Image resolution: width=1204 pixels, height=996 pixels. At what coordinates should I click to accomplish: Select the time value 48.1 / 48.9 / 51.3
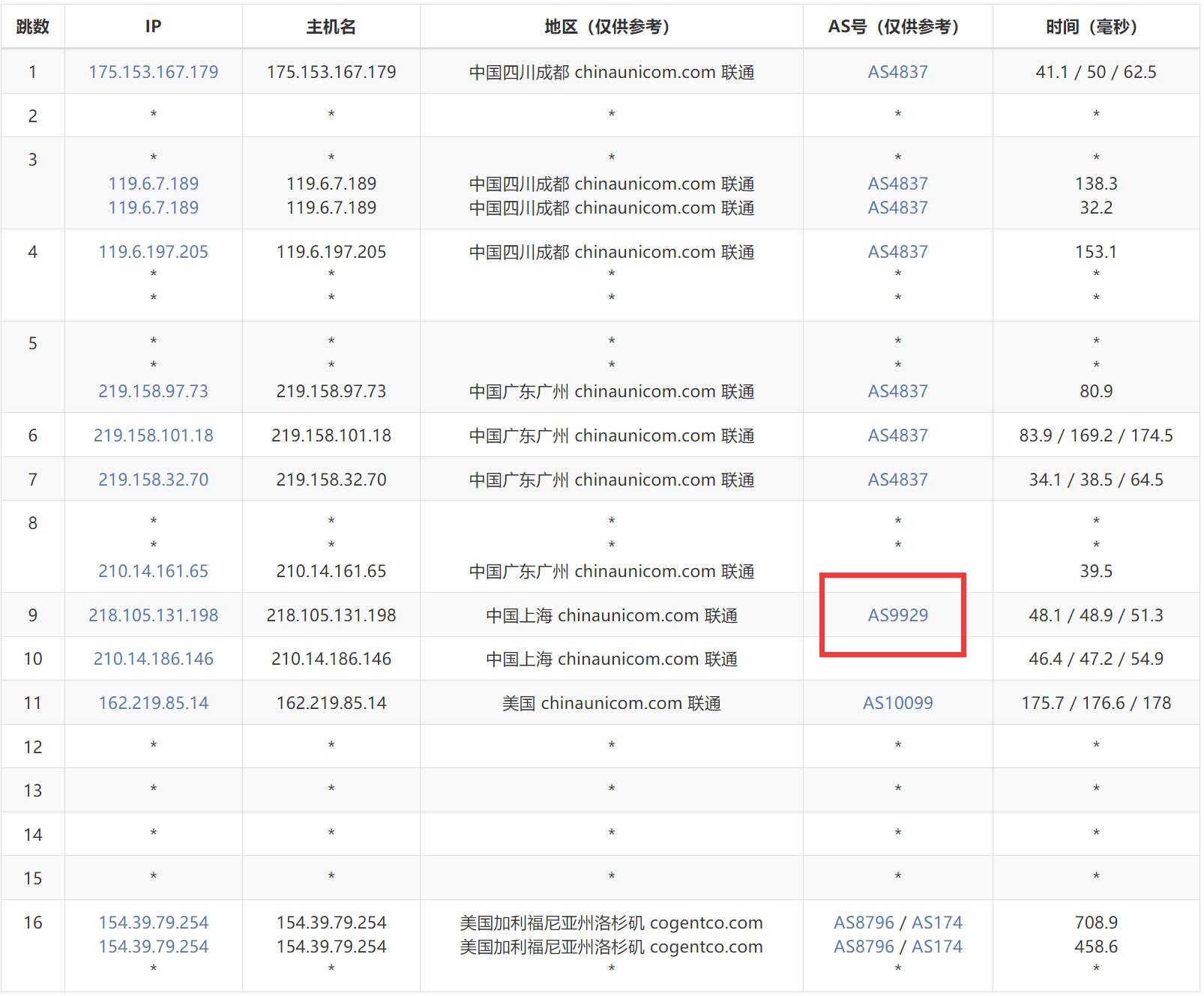[1096, 615]
